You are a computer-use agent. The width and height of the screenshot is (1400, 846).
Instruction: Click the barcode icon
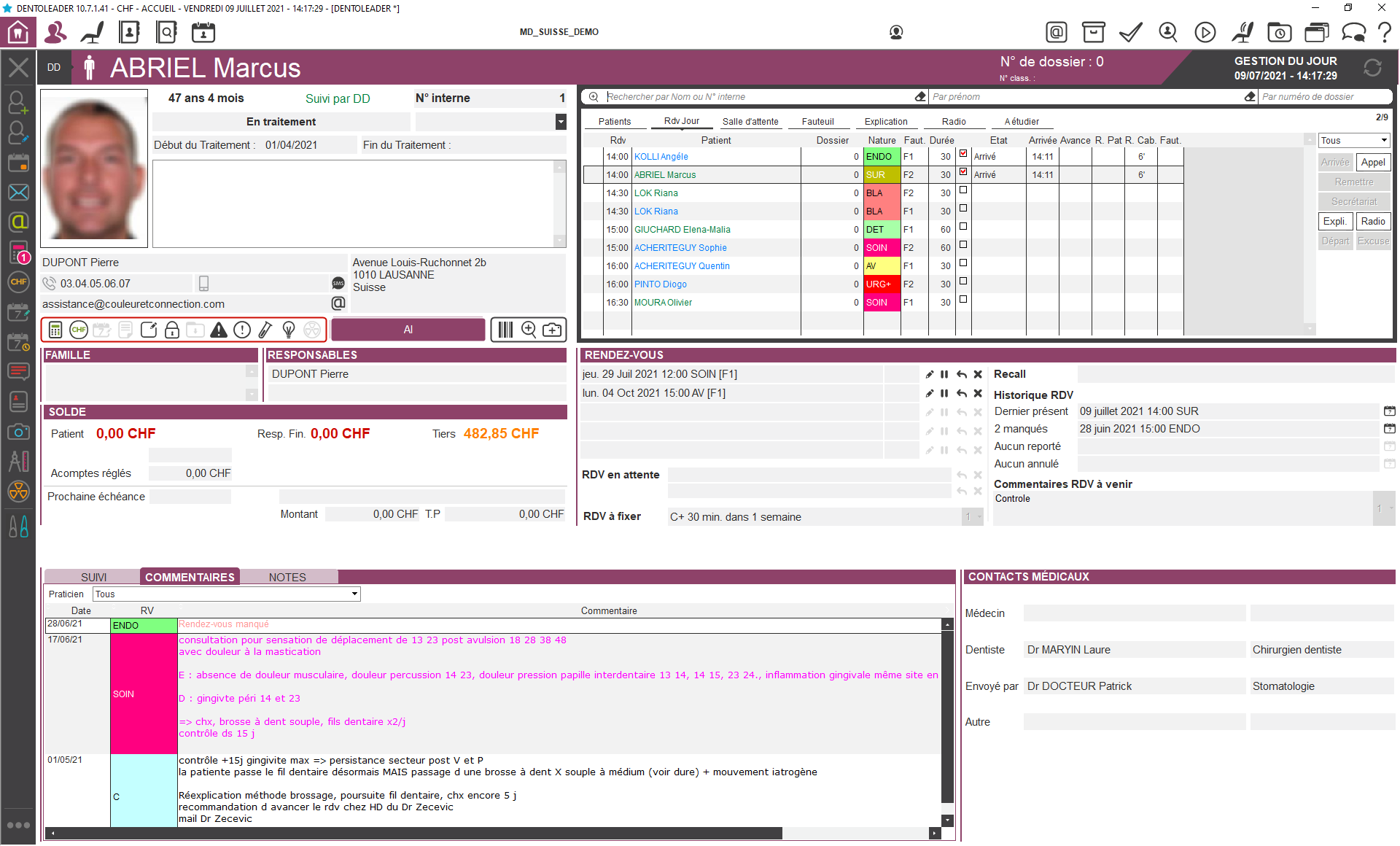tap(505, 330)
